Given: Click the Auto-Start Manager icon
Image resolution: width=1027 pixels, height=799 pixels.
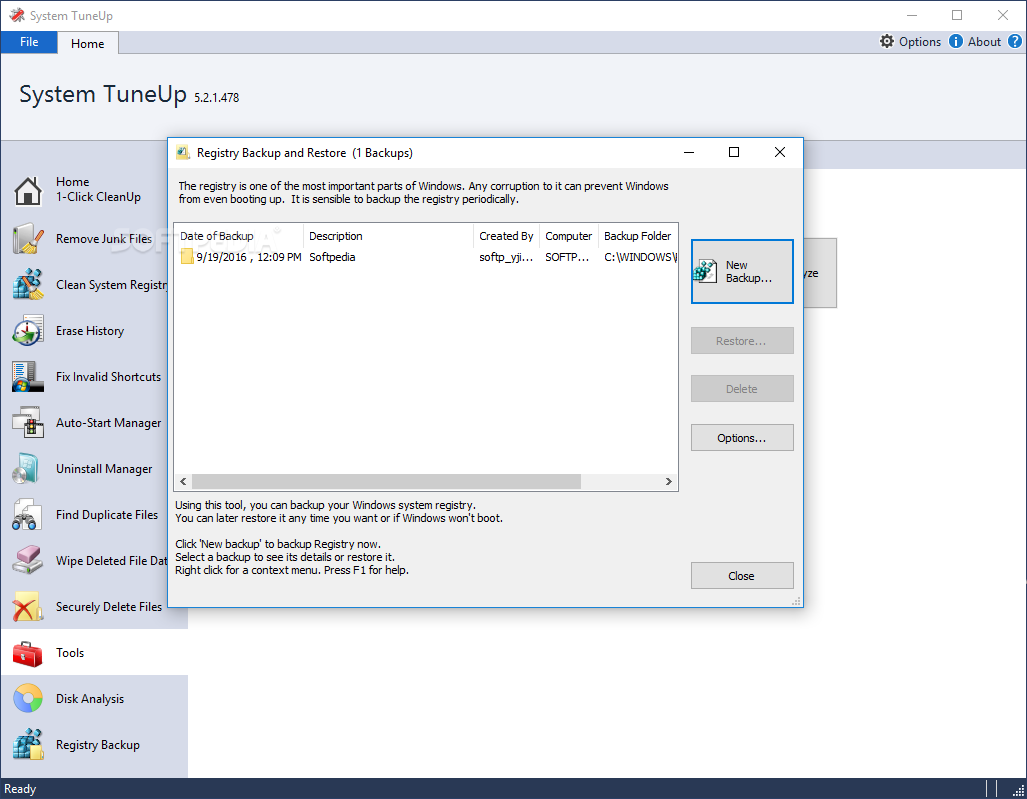Looking at the screenshot, I should (28, 422).
